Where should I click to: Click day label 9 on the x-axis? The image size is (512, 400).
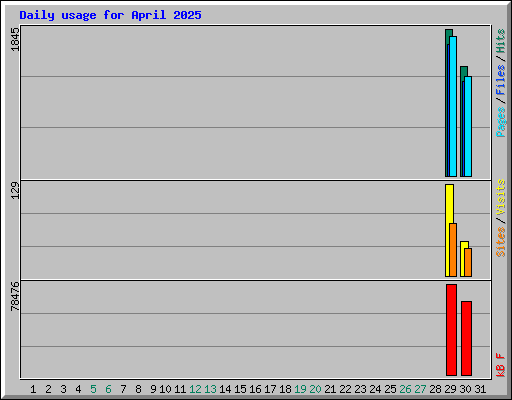(x=153, y=389)
